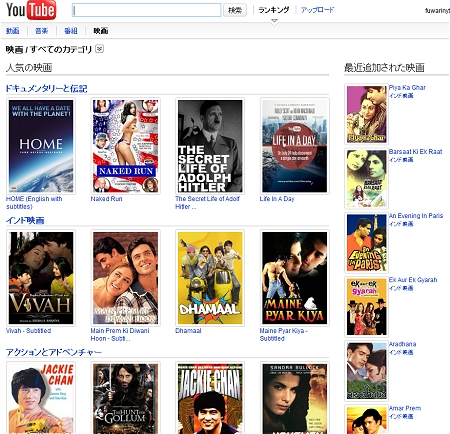Open the Maine Pyar Kiya poster

(295, 278)
